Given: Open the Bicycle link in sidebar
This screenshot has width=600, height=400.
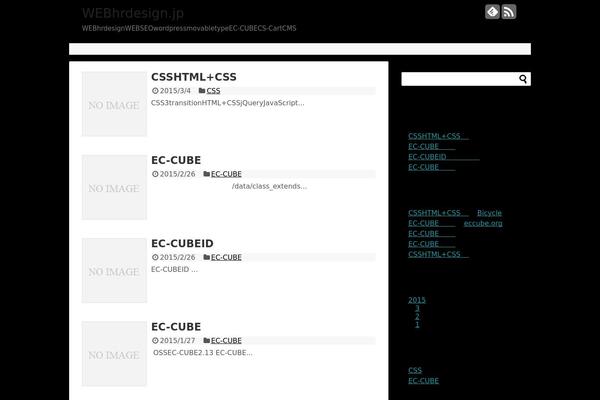Looking at the screenshot, I should 489,213.
